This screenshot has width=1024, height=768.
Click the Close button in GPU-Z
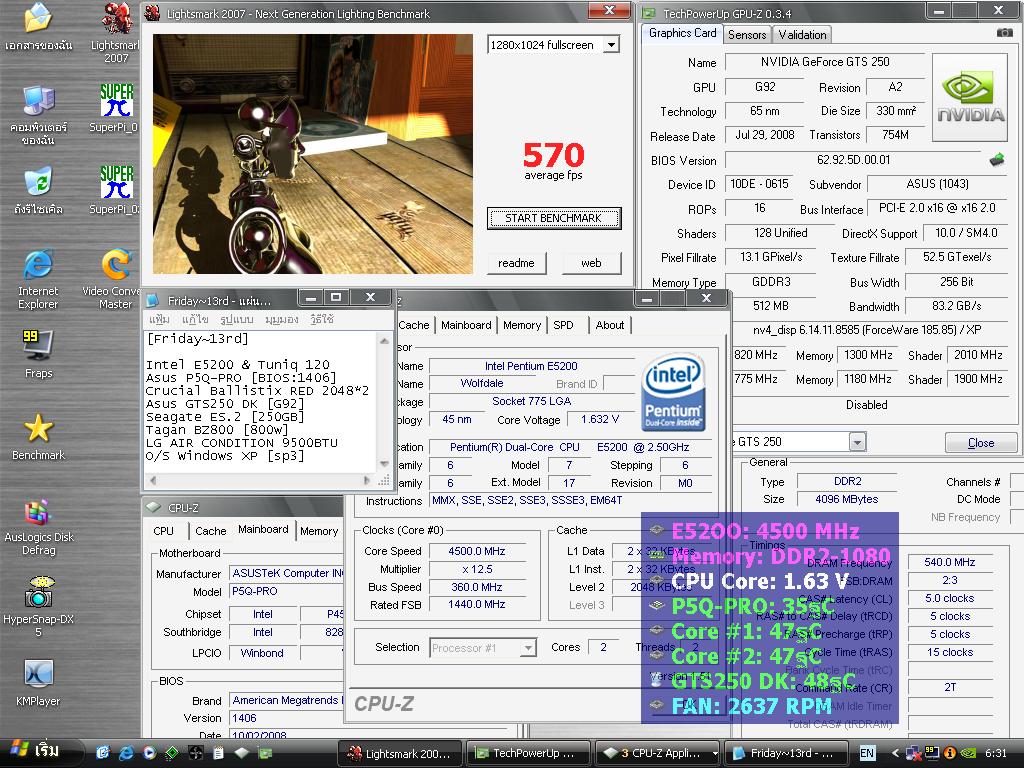tap(980, 443)
